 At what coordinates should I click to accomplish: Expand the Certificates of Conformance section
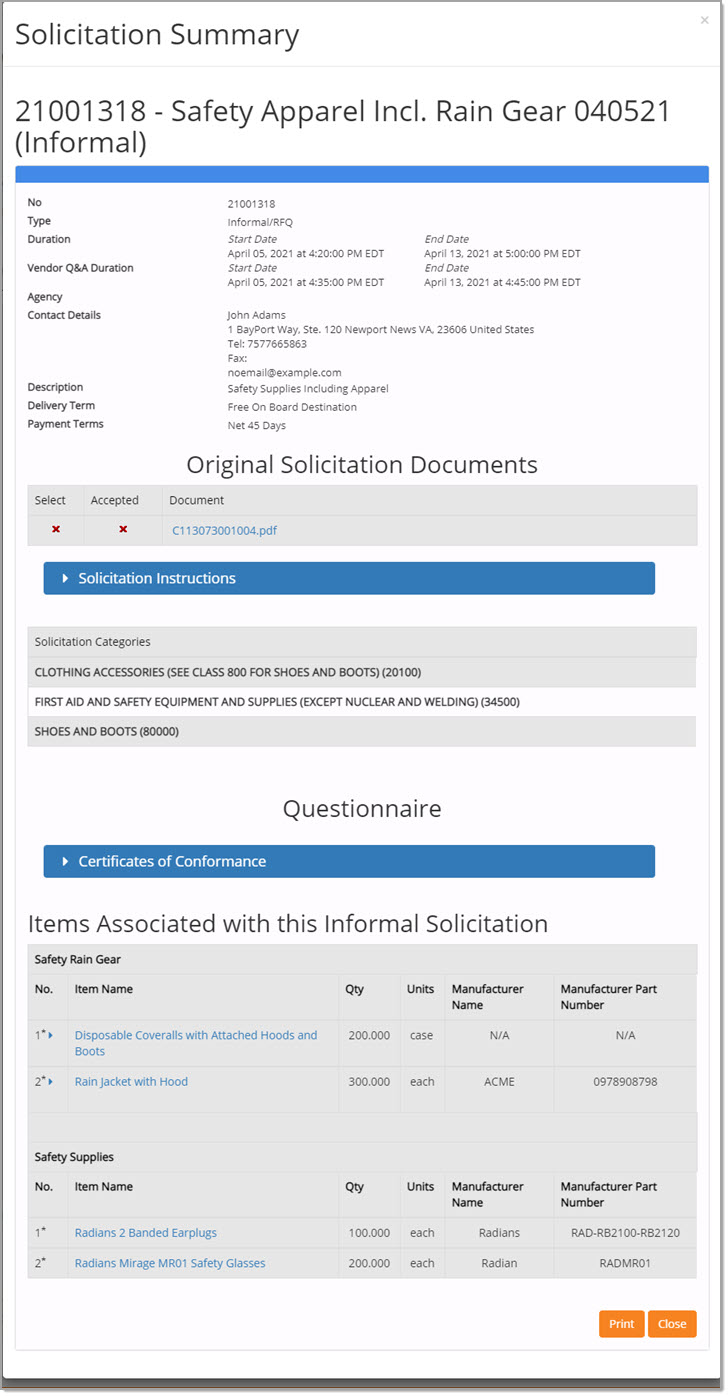[x=349, y=861]
